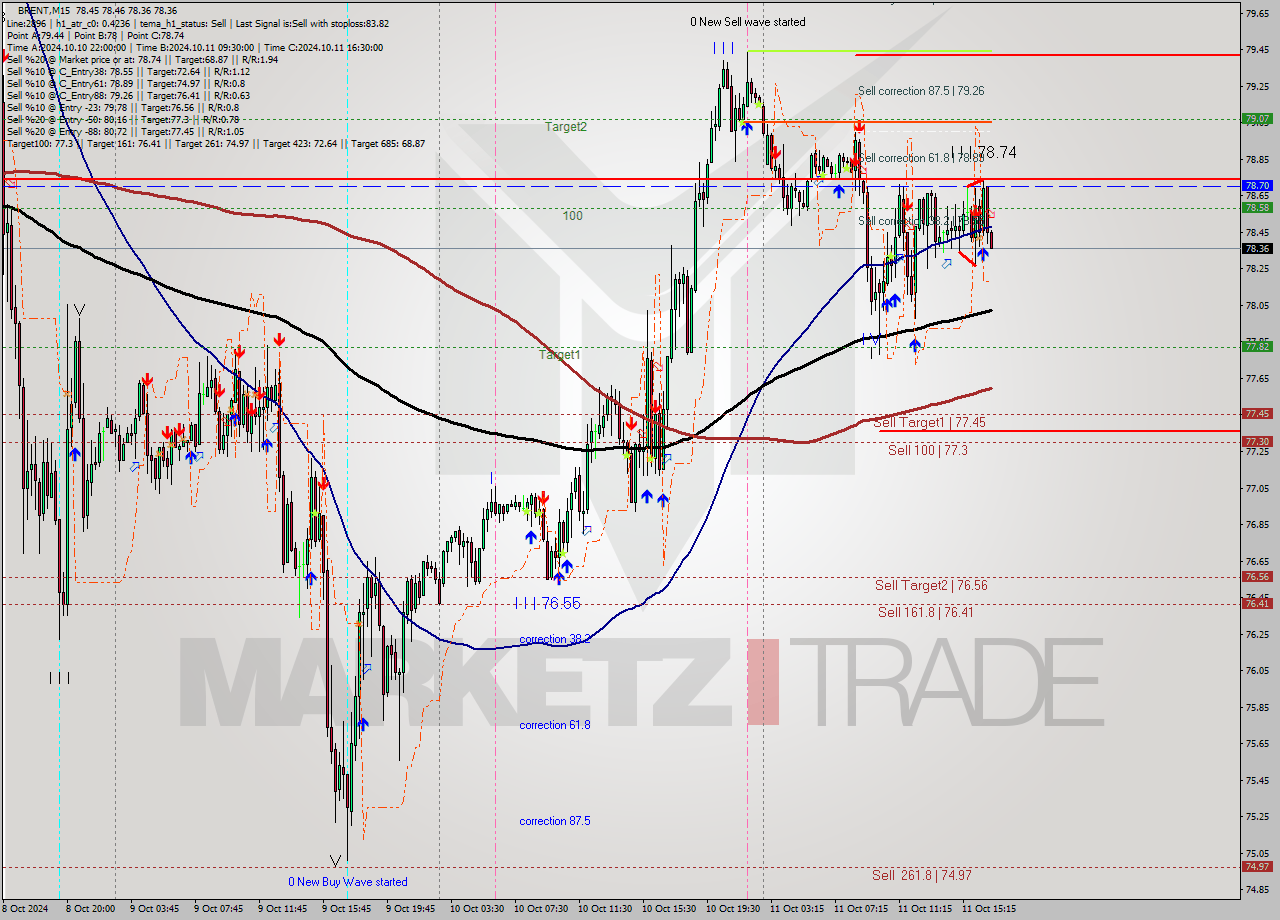The width and height of the screenshot is (1280, 920).
Task: Click the '9 Oct 15:45' time label
Action: [349, 909]
